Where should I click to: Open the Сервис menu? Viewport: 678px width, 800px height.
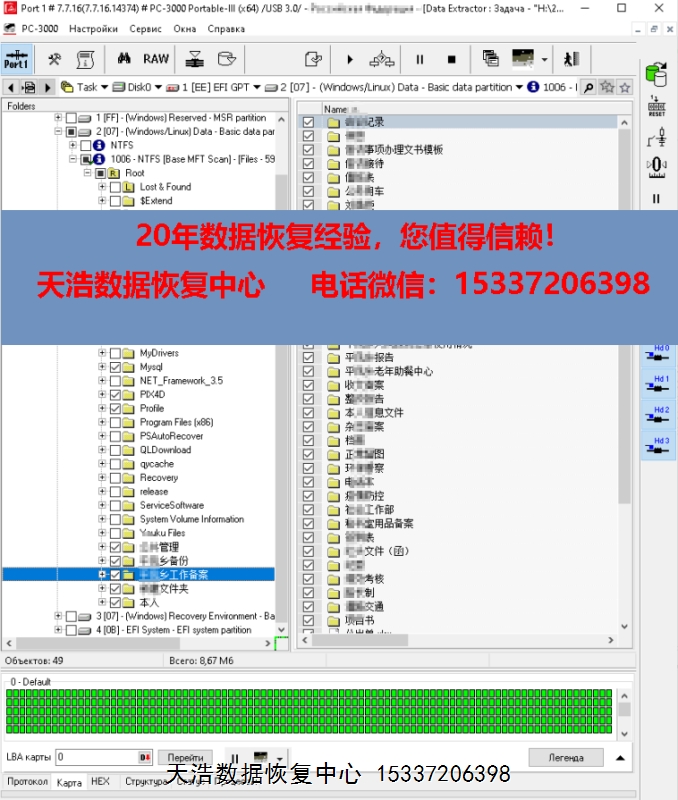coord(146,28)
